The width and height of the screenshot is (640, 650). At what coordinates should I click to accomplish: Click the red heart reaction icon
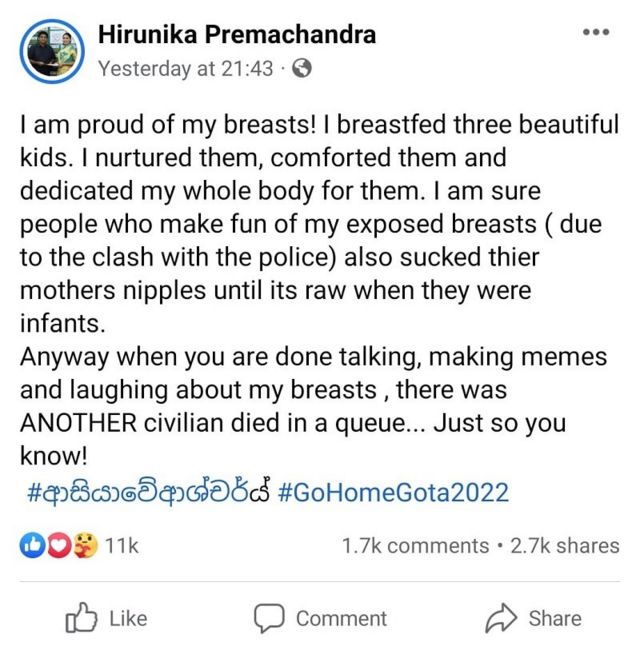54,546
